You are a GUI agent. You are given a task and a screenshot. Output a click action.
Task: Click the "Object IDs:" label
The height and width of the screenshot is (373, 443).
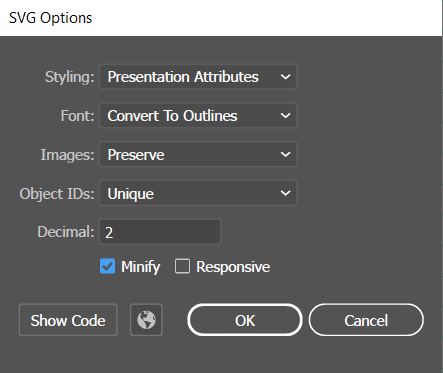(x=57, y=194)
